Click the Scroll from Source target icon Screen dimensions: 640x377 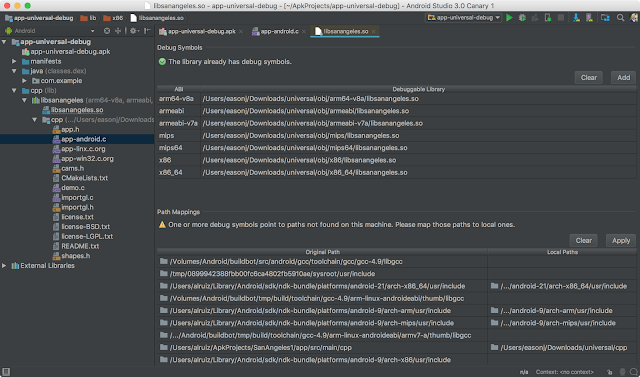[107, 31]
